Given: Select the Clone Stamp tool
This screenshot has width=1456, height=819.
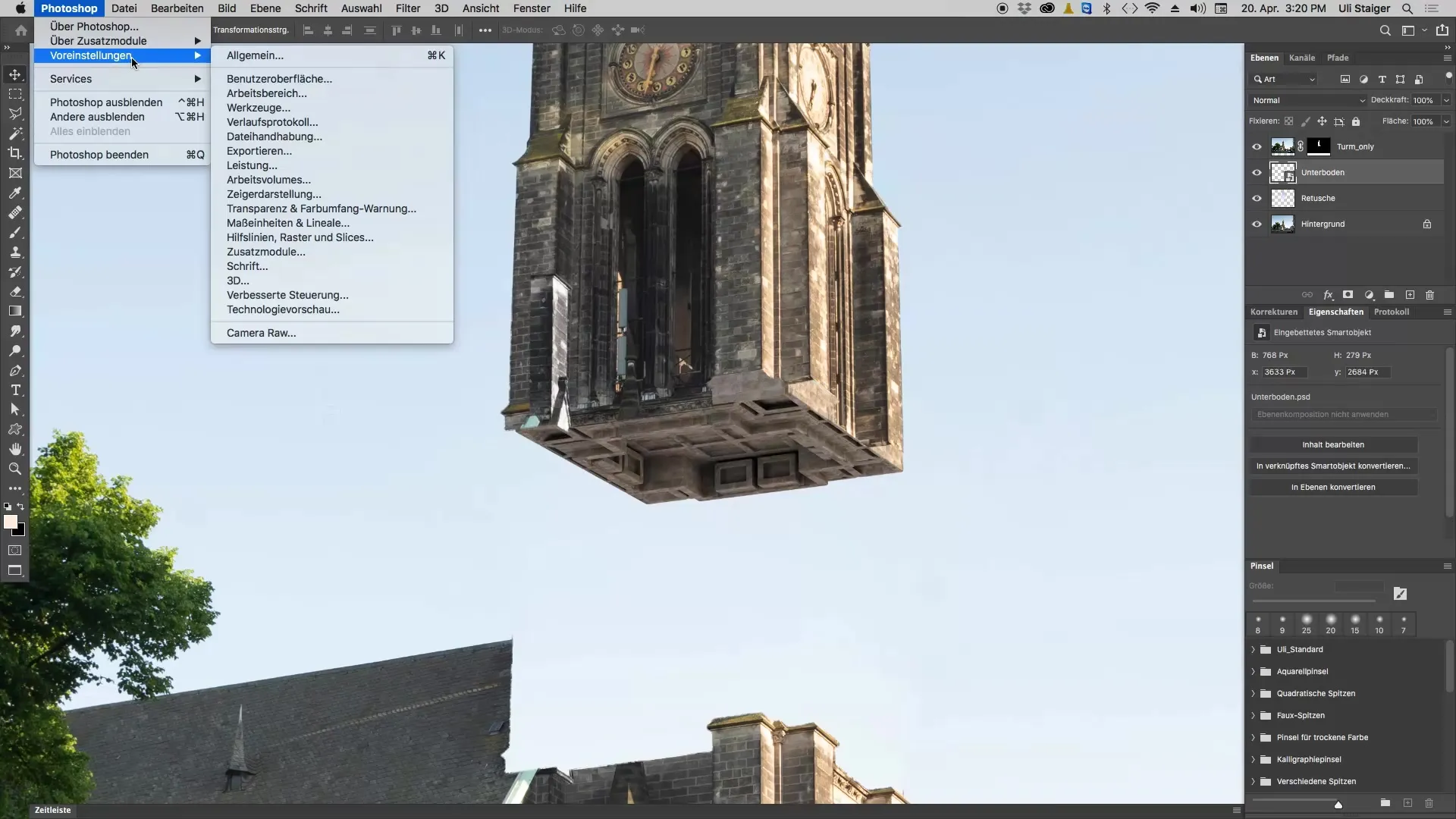Looking at the screenshot, I should coord(15,252).
